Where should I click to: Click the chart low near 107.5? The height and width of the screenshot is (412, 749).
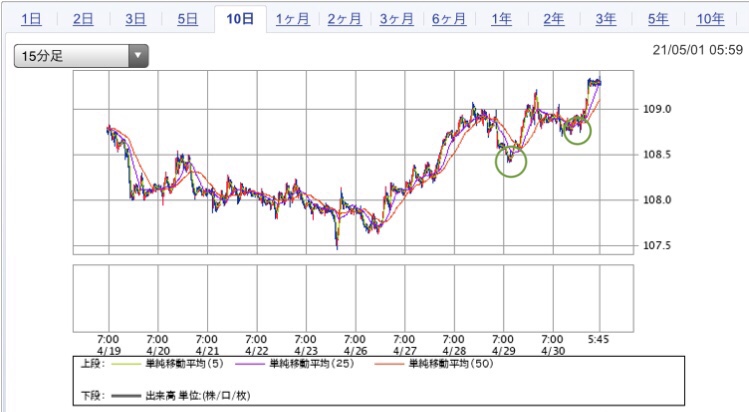(x=337, y=246)
